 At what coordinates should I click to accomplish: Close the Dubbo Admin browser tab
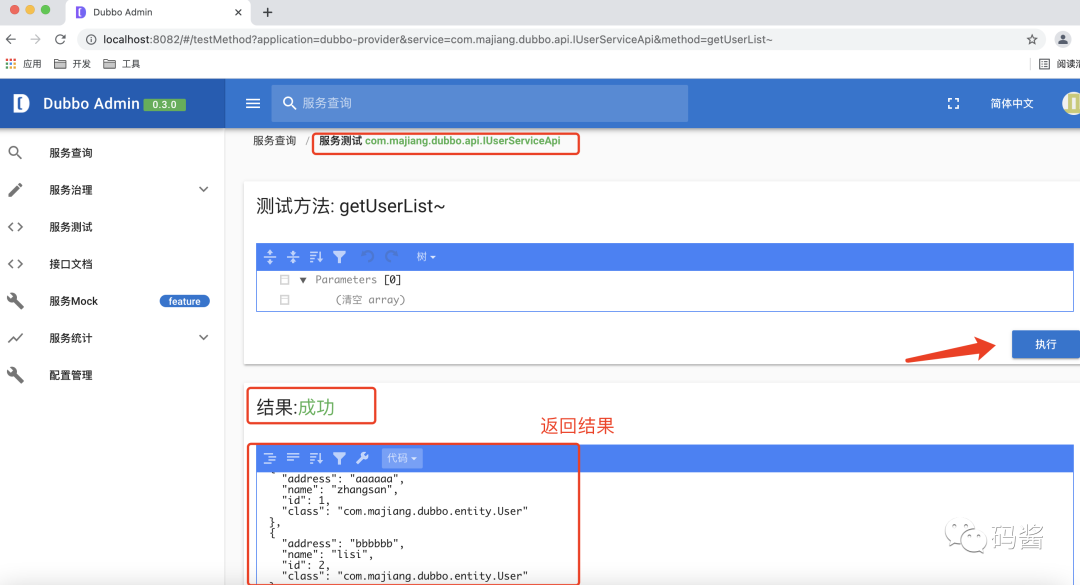point(238,12)
